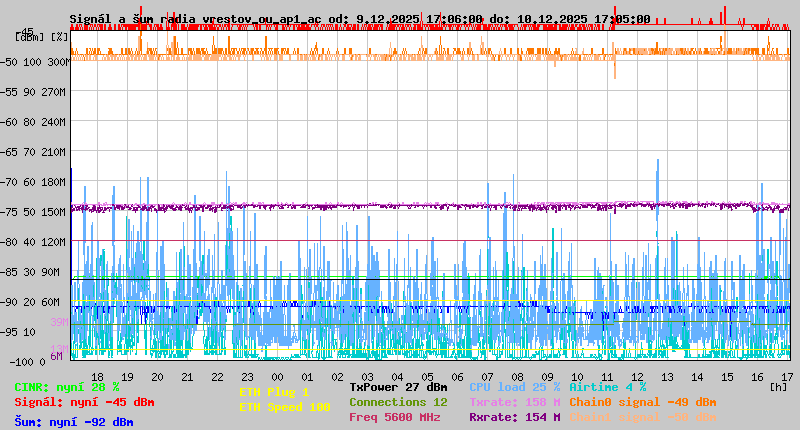800x430 pixels.
Task: Click the '05' hour tick label
Action: [x=428, y=377]
